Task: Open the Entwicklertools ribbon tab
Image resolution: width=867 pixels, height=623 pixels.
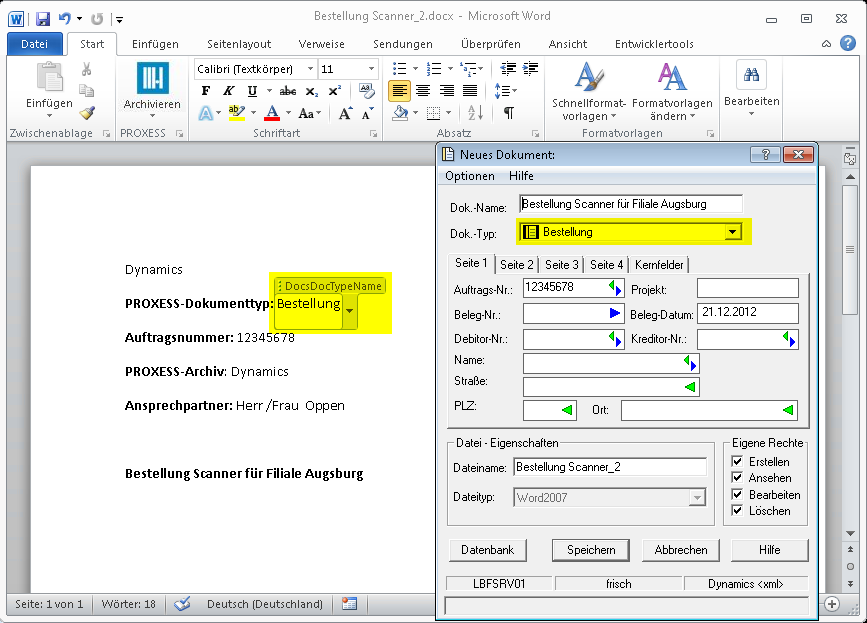Action: pos(654,44)
